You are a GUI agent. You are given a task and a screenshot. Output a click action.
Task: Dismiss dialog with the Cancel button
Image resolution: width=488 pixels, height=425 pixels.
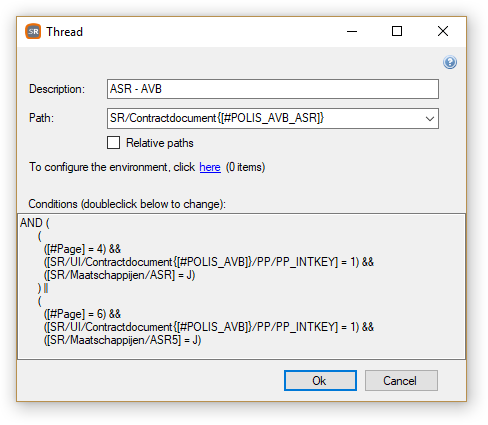pyautogui.click(x=401, y=380)
